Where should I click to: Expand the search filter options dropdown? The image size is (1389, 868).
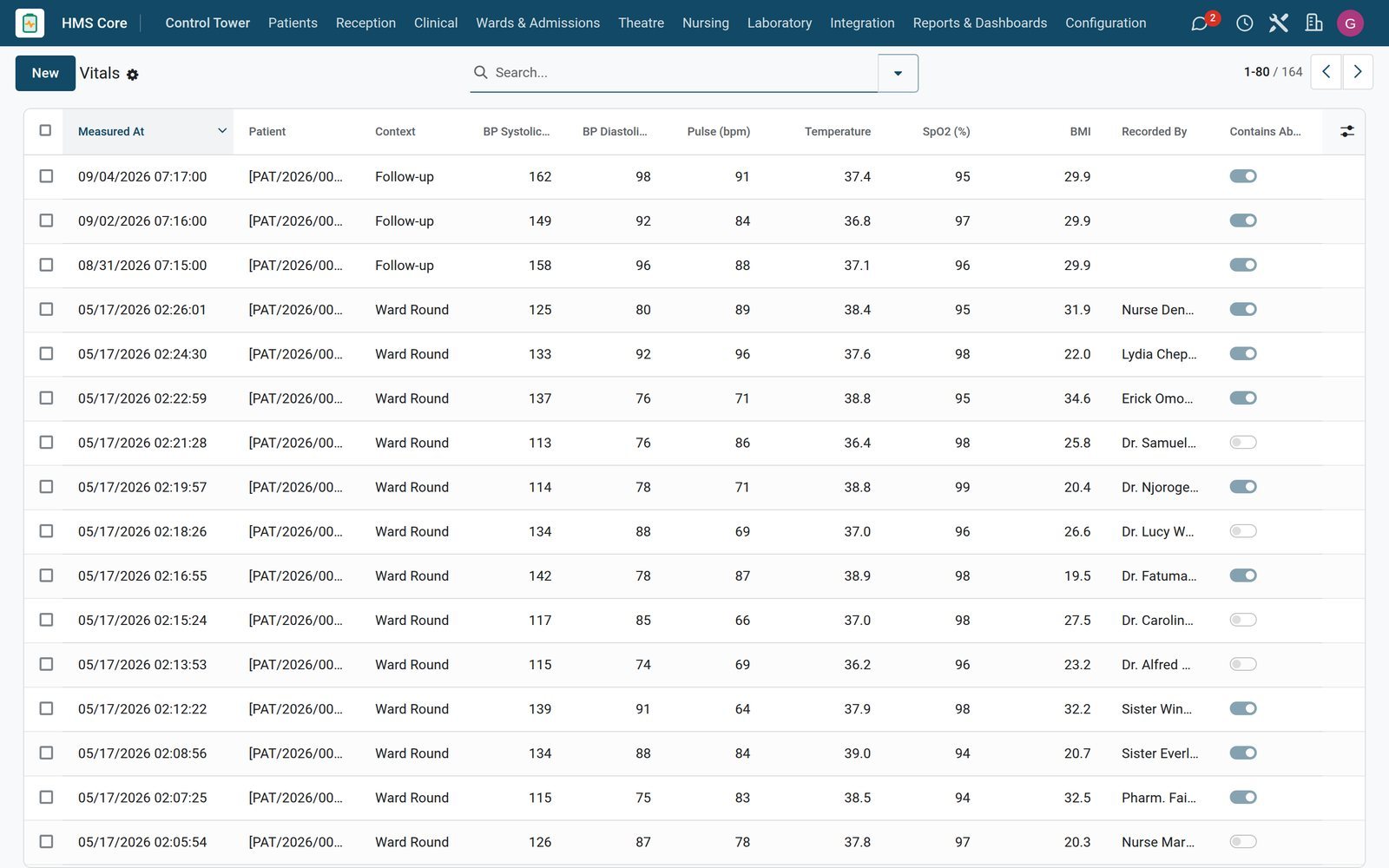pyautogui.click(x=898, y=73)
